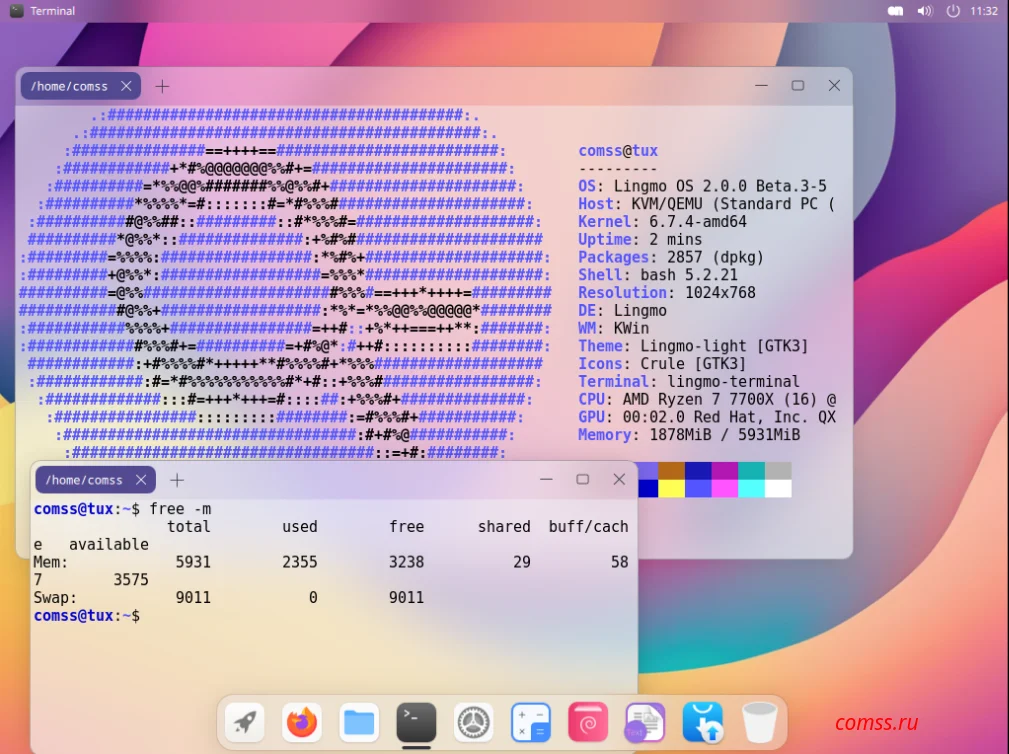Add new tab in neofetch terminal window
Image resolution: width=1009 pixels, height=754 pixels.
click(x=162, y=86)
